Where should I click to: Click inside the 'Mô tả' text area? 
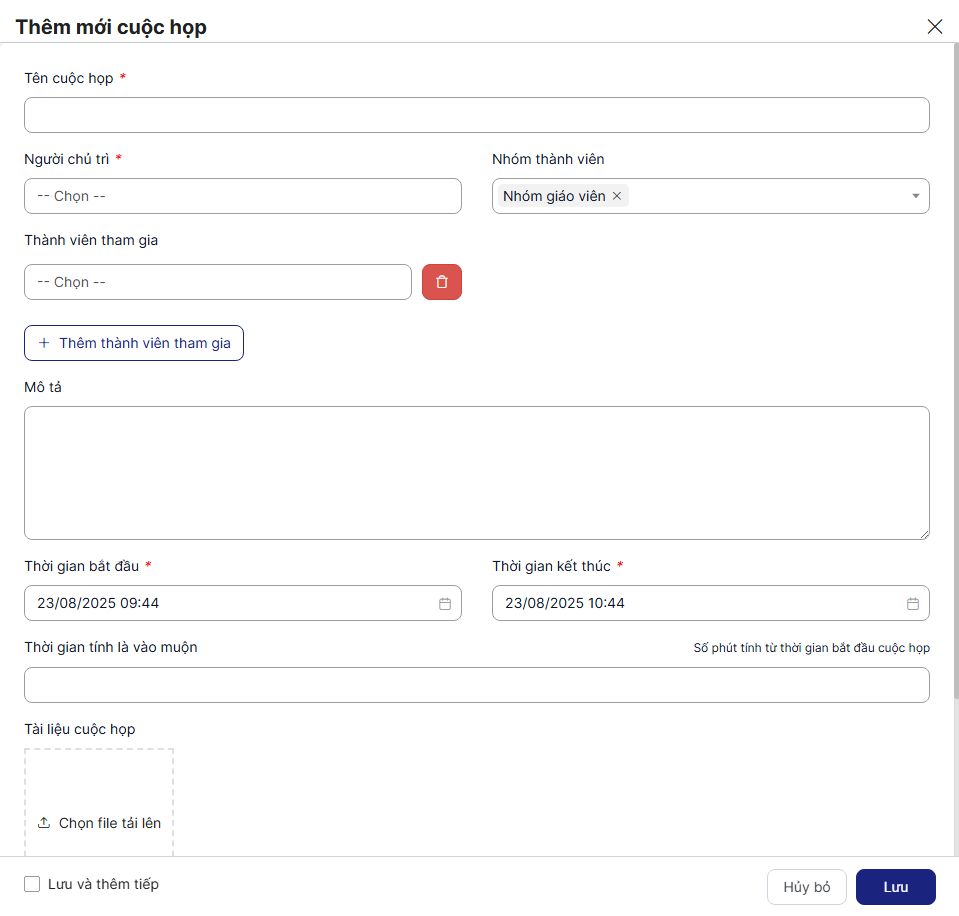(x=476, y=472)
